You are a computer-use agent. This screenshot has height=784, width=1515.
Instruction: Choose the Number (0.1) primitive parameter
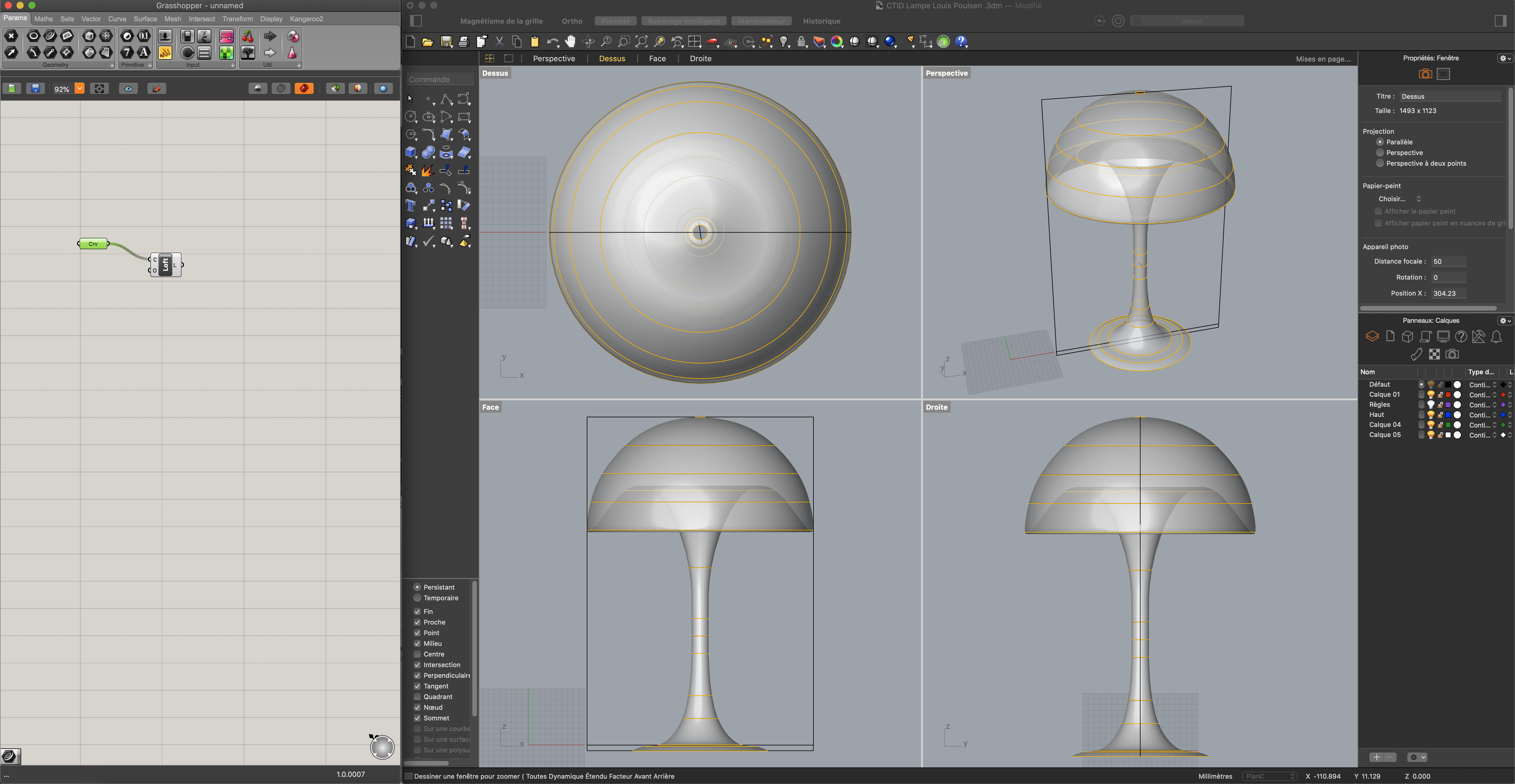(144, 36)
